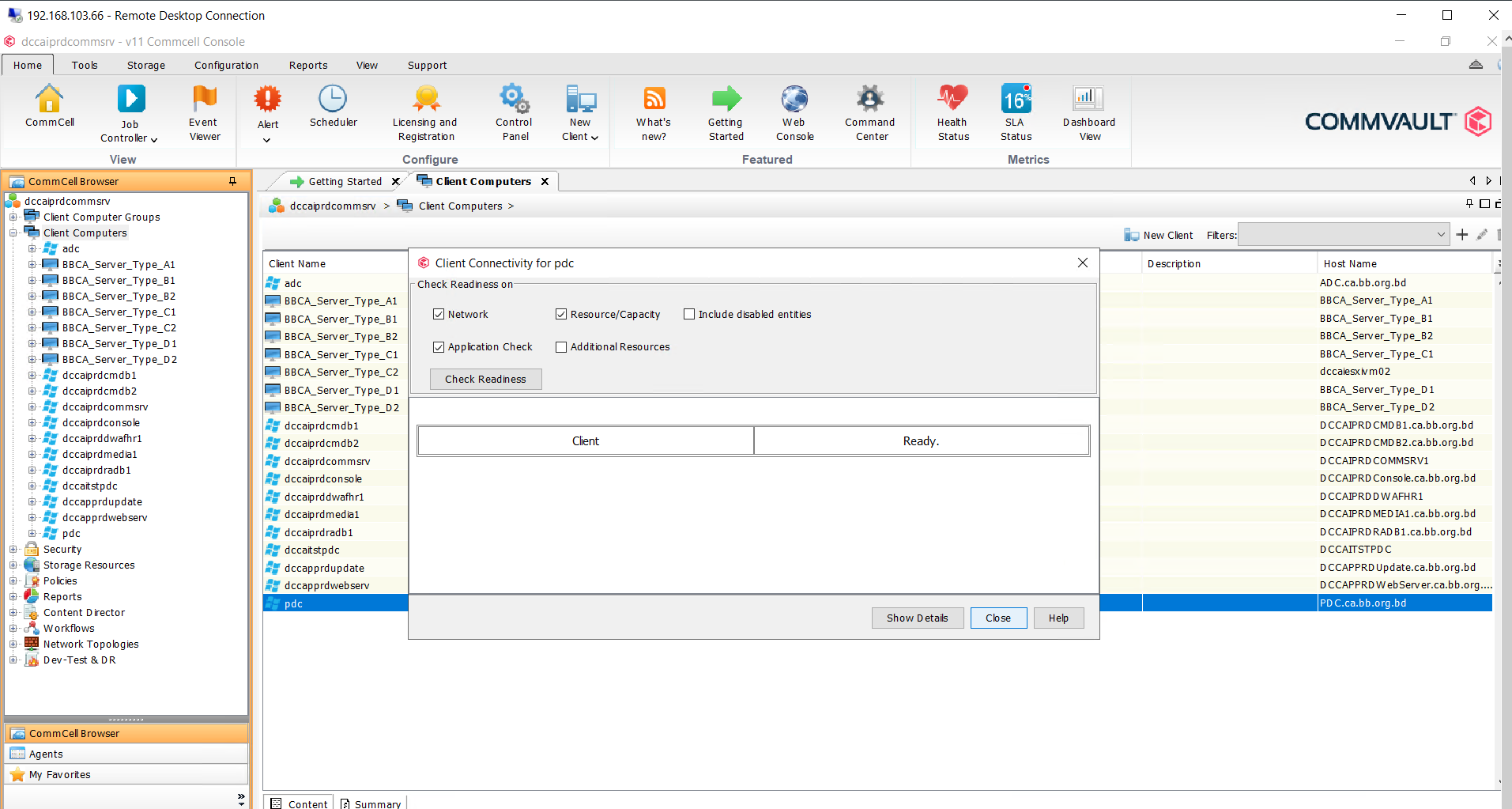
Task: Expand the Policies tree node
Action: 13,580
